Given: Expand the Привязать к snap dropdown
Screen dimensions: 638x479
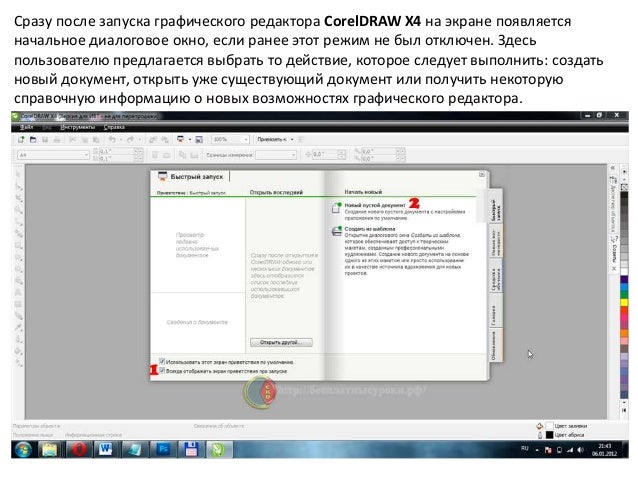Looking at the screenshot, I should (x=292, y=140).
